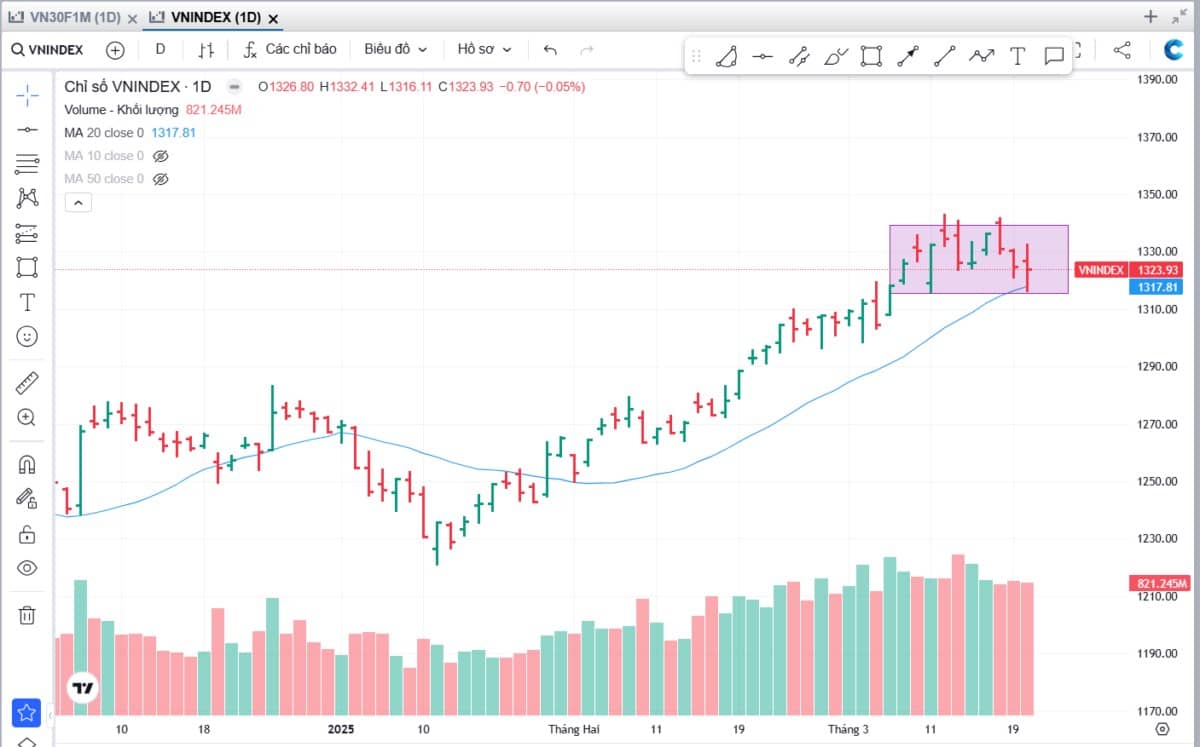
Task: Hide all drawings with the eye icon
Action: click(27, 568)
